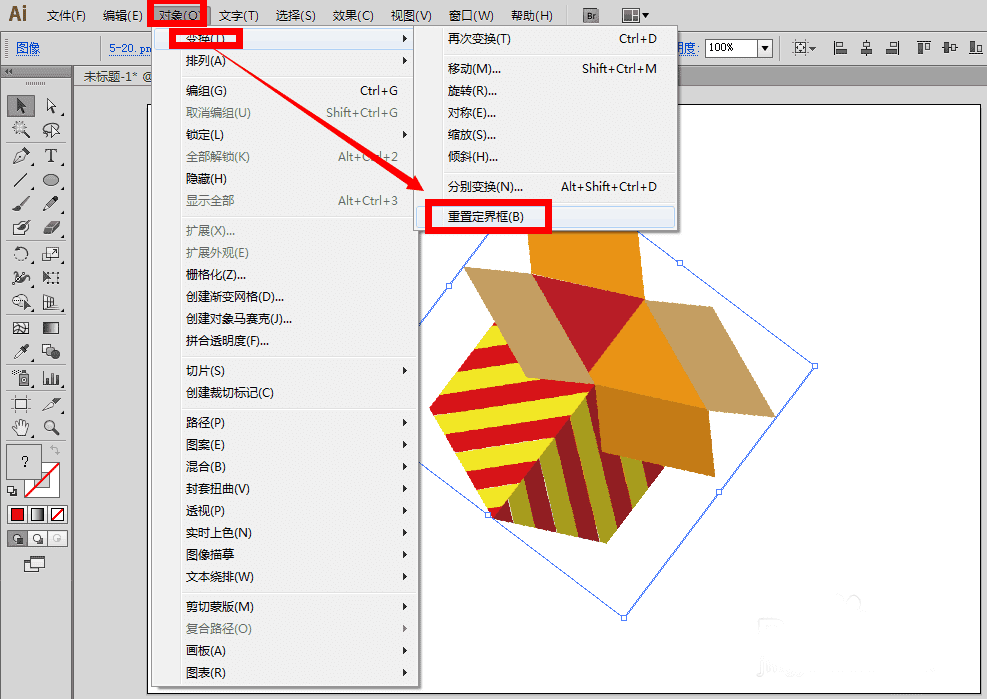The width and height of the screenshot is (987, 699).
Task: Open the 效果(C) menu
Action: pos(352,15)
